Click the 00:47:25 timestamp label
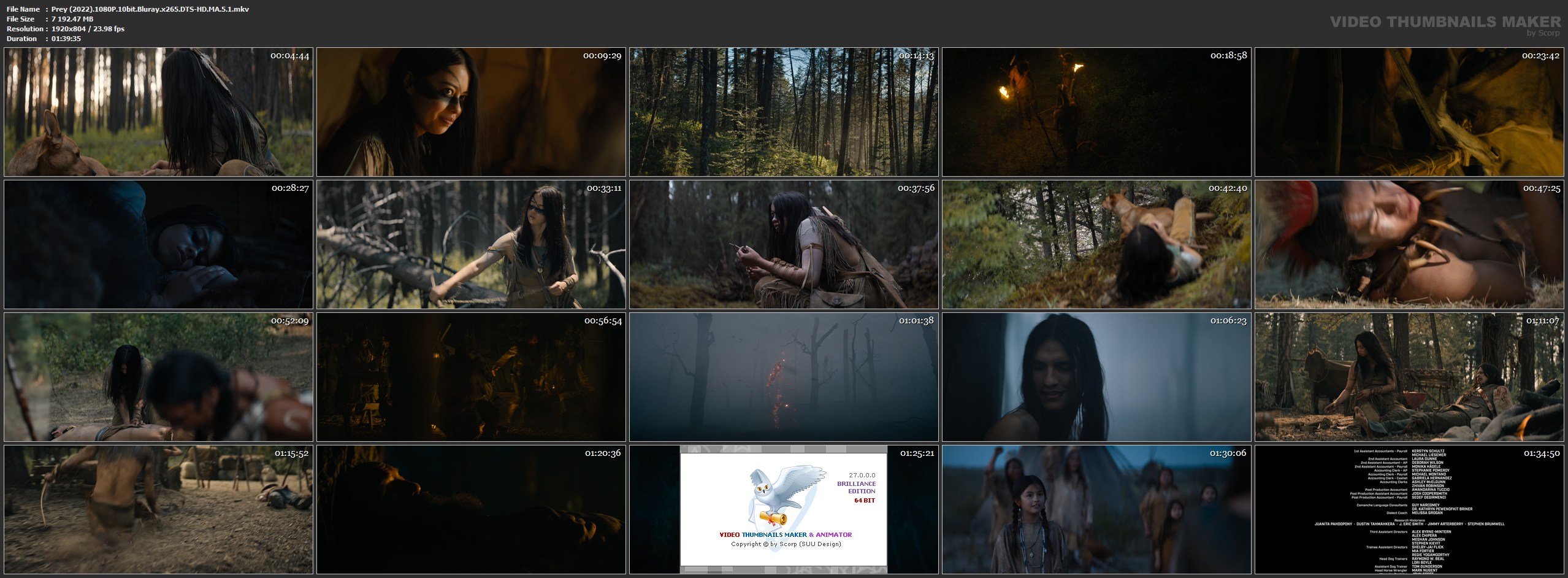Screen dimensions: 1568x578 1541,188
